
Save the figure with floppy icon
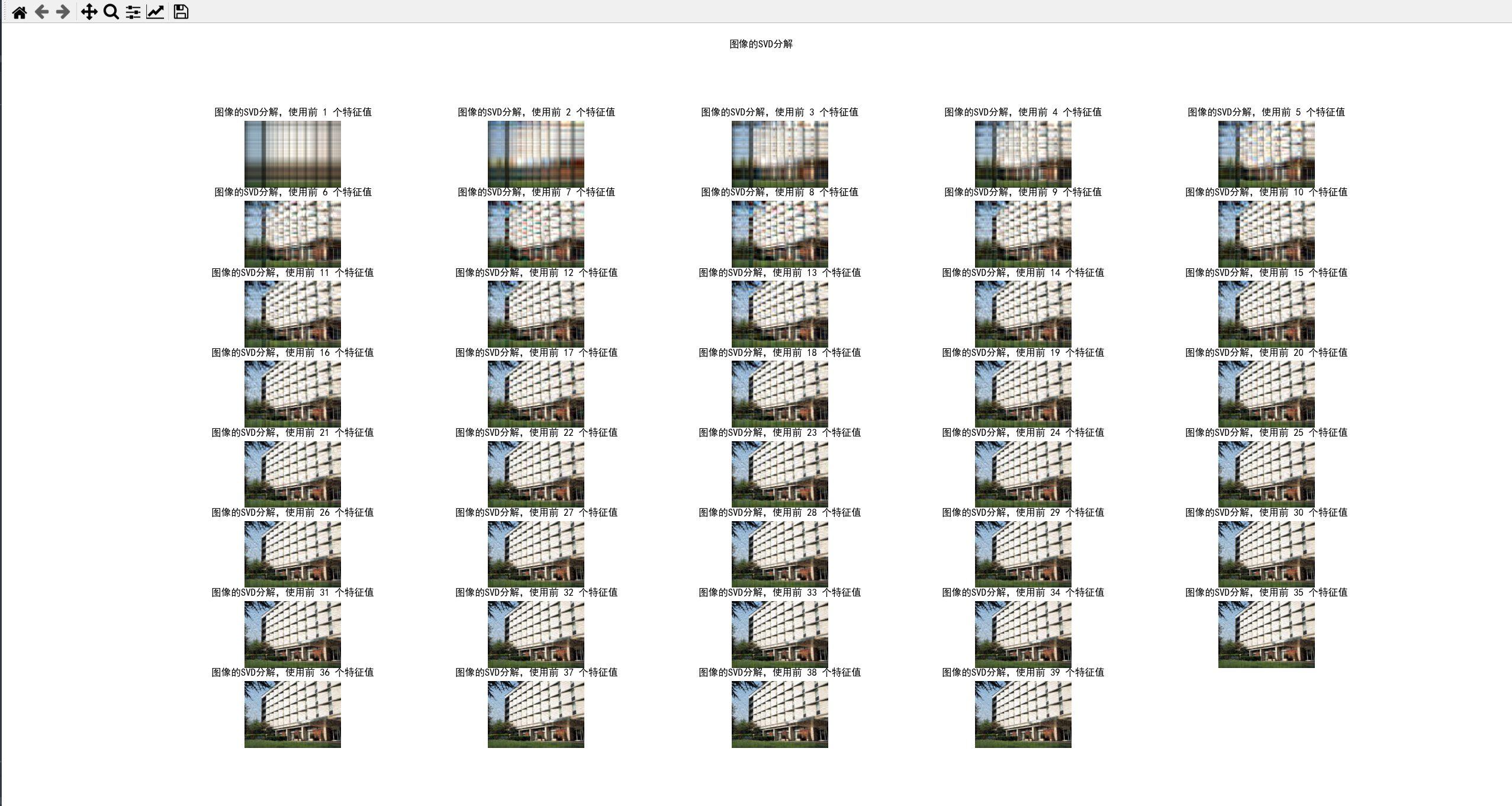181,12
